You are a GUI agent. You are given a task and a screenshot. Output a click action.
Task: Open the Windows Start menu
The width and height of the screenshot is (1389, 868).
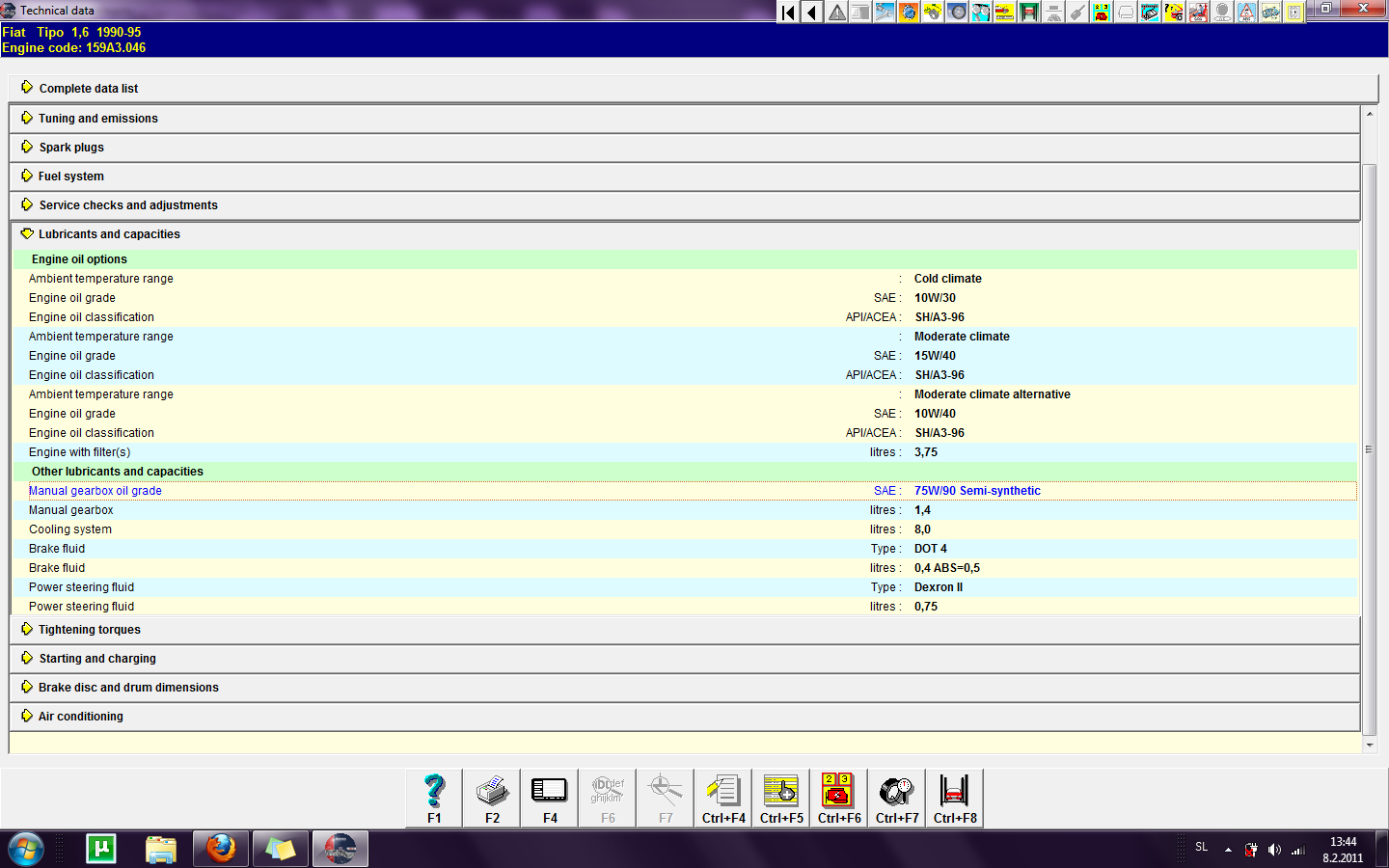(26, 850)
